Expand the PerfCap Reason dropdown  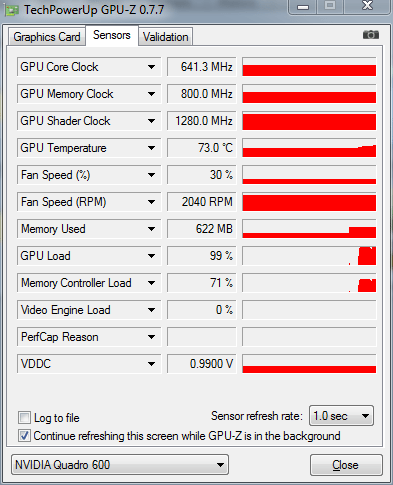pyautogui.click(x=151, y=337)
